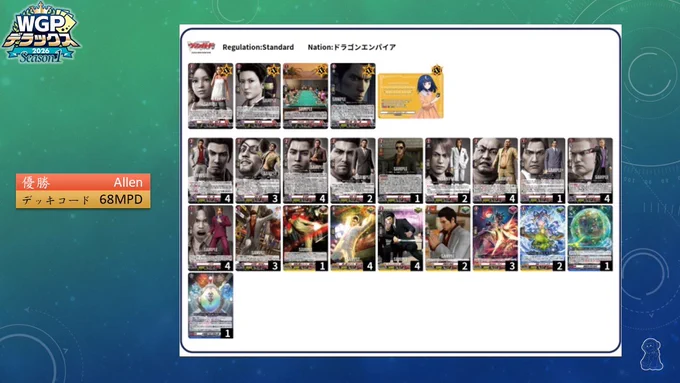The image size is (680, 383).
Task: Open the ride deck card with girl in white dress
Action: click(x=210, y=96)
